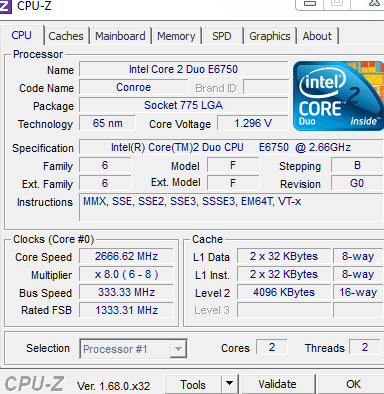Screen dimensions: 384x394
Task: Click the CPU-Z app icon in title bar
Action: (6, 6)
